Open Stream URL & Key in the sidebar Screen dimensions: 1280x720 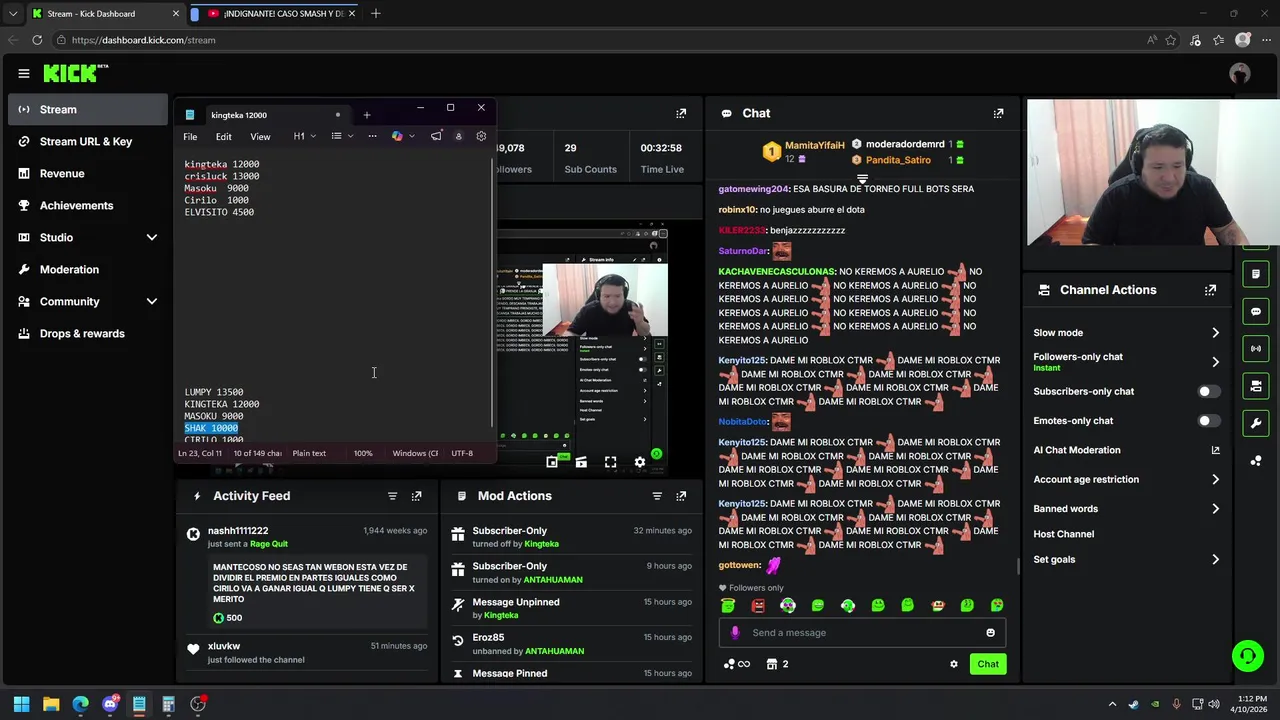(x=88, y=141)
